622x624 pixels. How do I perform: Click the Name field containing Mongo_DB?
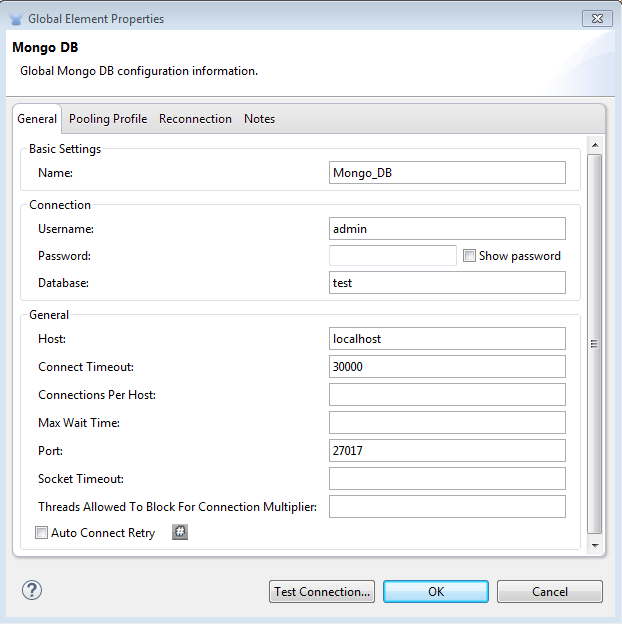(447, 172)
